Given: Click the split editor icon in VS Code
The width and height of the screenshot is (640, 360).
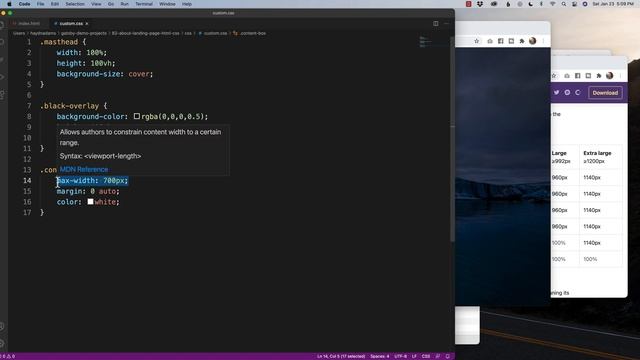Looking at the screenshot, I should click(x=436, y=24).
